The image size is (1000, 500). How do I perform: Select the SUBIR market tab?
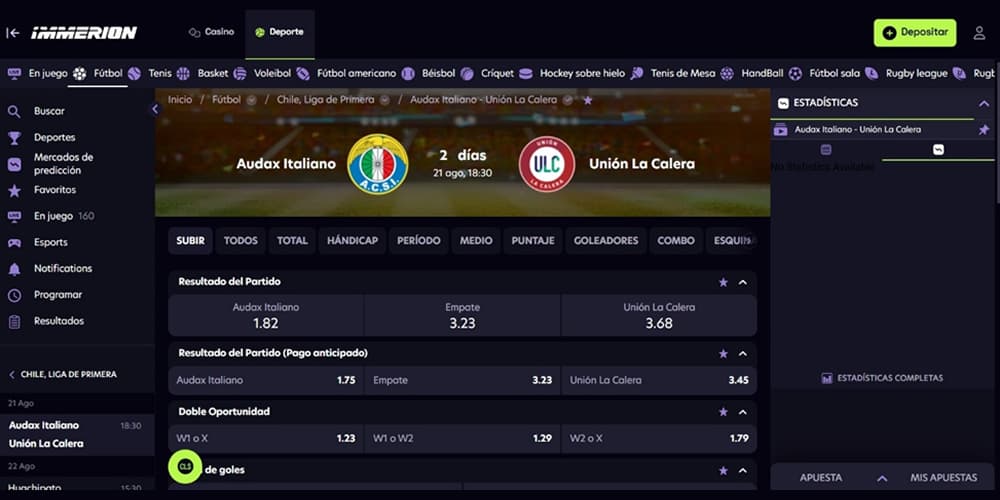pyautogui.click(x=191, y=240)
